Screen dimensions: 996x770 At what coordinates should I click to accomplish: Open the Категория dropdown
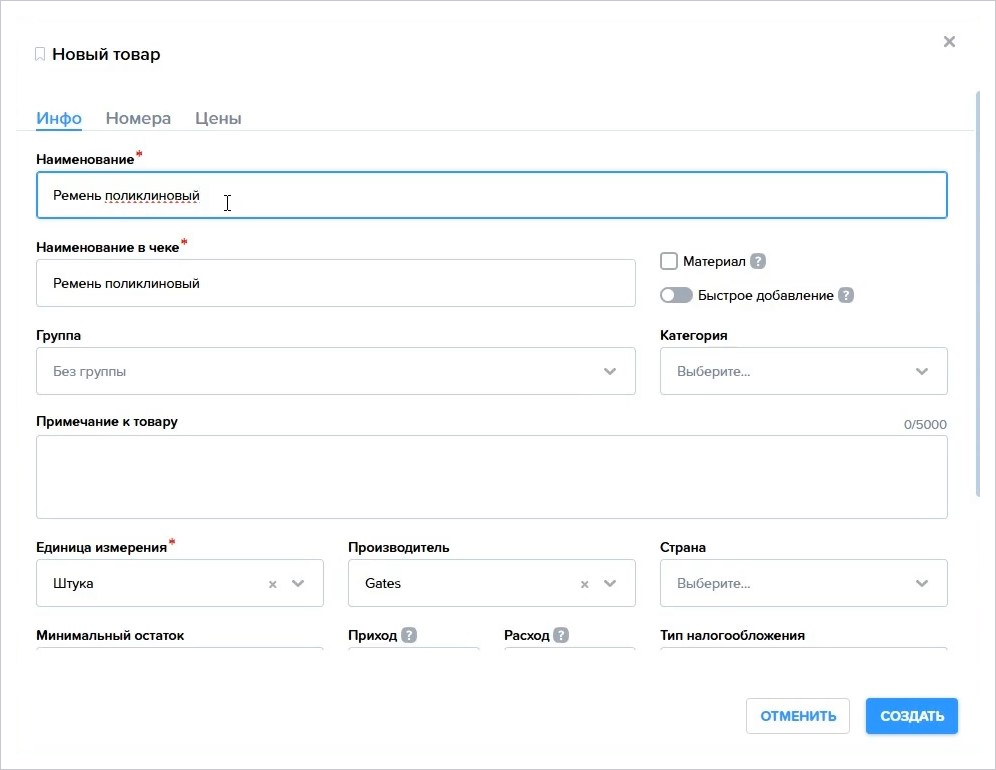coord(922,372)
